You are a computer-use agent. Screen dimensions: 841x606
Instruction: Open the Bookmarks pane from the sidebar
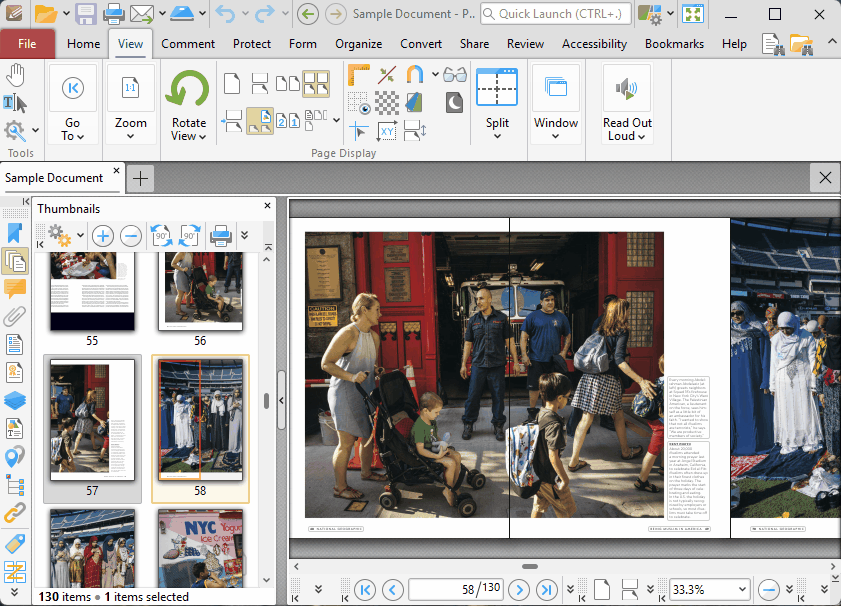pos(15,233)
